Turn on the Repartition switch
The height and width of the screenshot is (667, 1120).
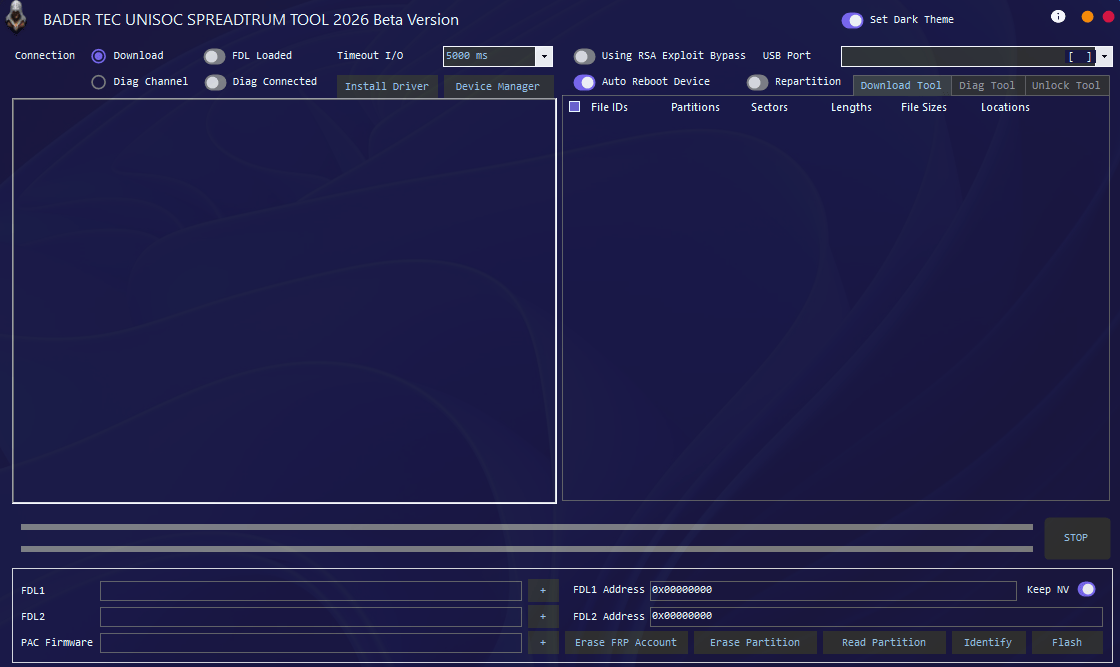757,82
